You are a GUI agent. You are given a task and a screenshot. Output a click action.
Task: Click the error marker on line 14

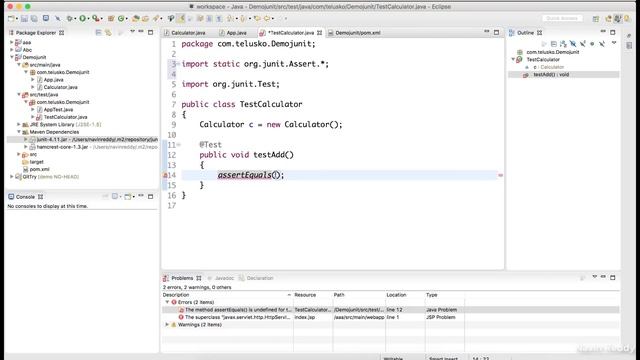coord(165,175)
